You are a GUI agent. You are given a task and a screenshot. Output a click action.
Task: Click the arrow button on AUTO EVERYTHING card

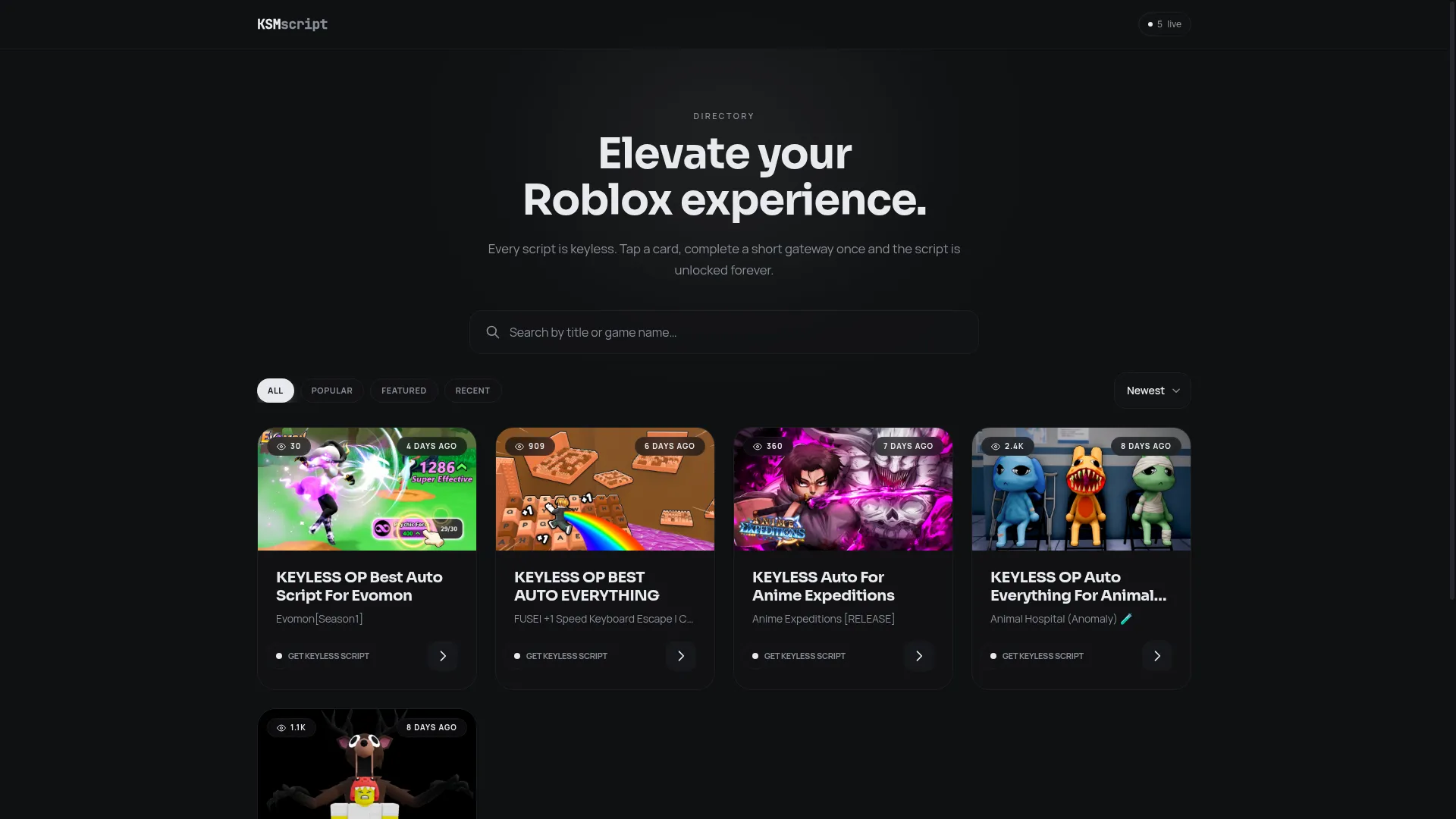click(x=681, y=656)
